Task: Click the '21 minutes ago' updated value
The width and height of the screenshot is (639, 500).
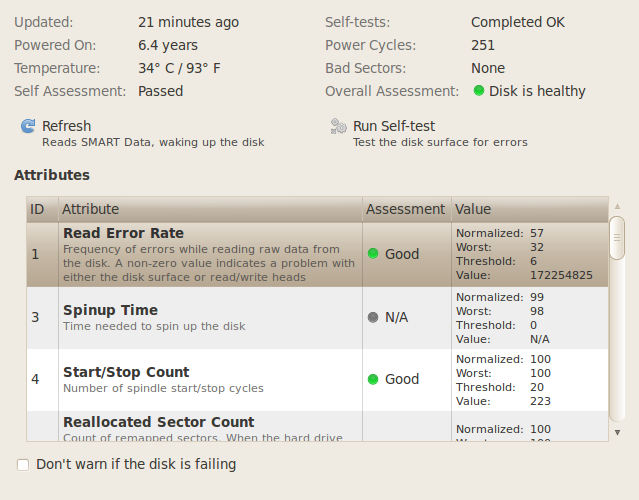Action: click(188, 22)
